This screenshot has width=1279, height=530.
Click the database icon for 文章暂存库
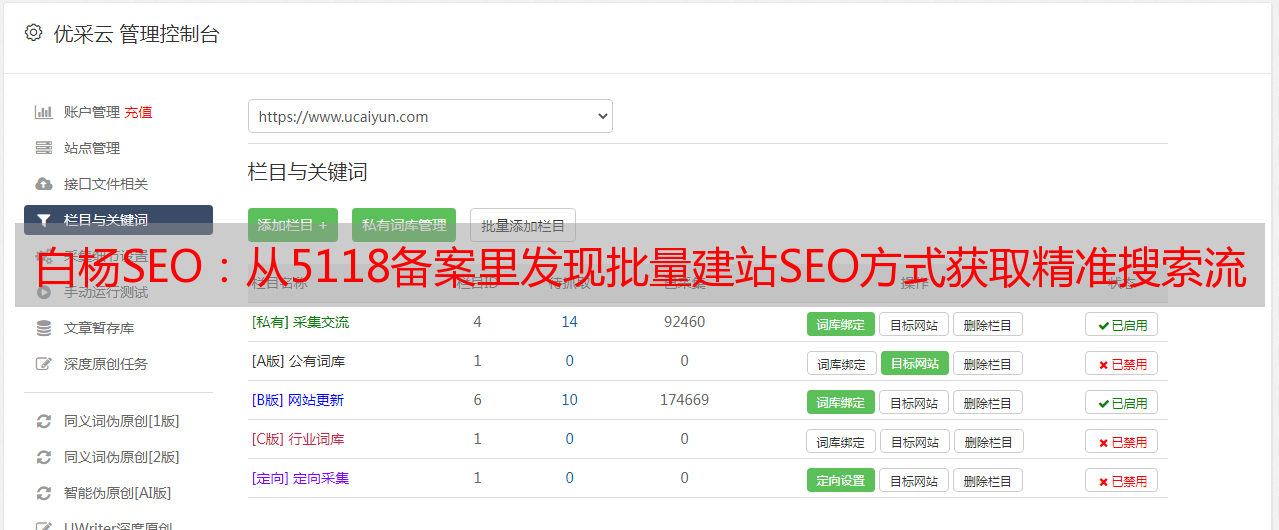tap(43, 328)
